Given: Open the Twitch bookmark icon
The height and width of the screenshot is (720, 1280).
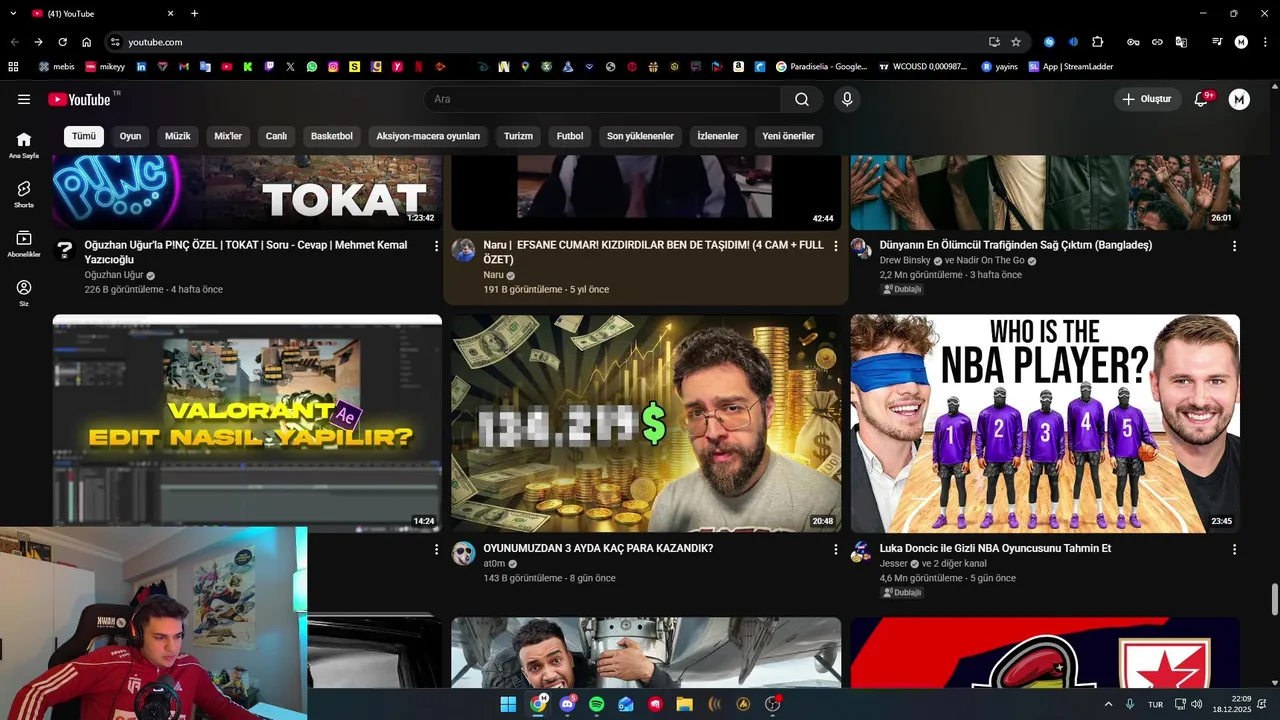Looking at the screenshot, I should coord(269,67).
